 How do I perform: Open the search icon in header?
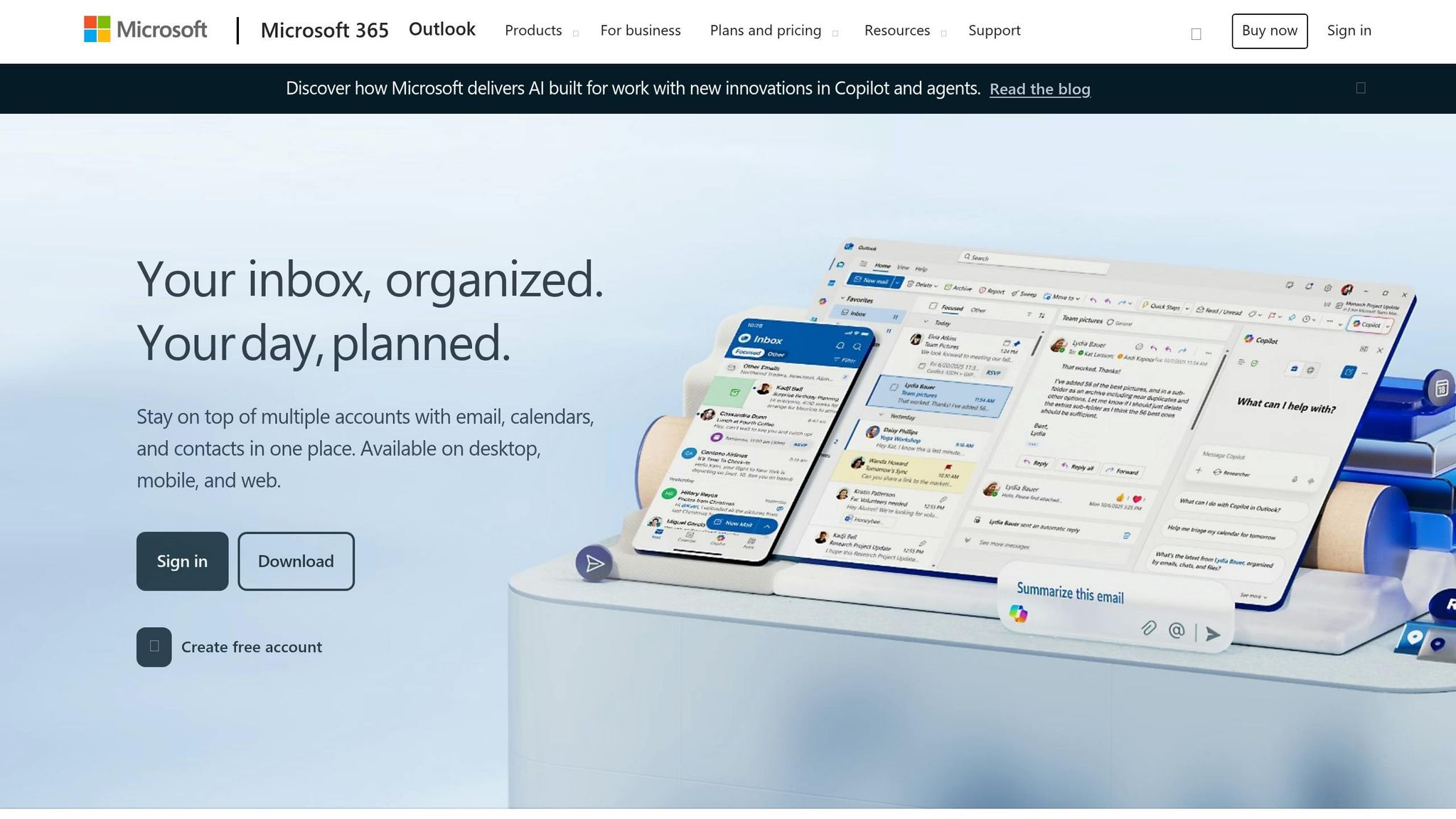tap(1196, 33)
